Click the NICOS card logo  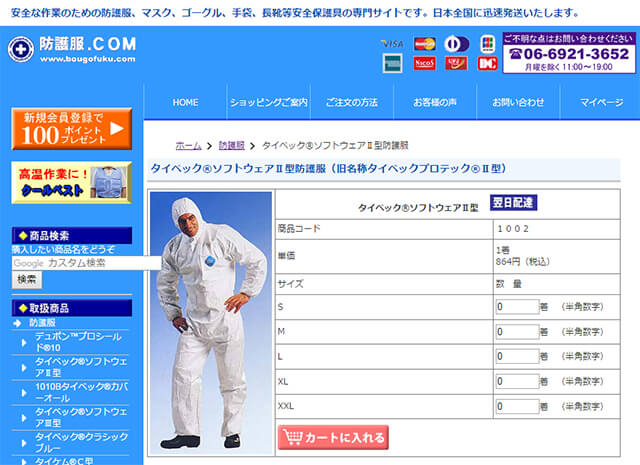tap(424, 63)
